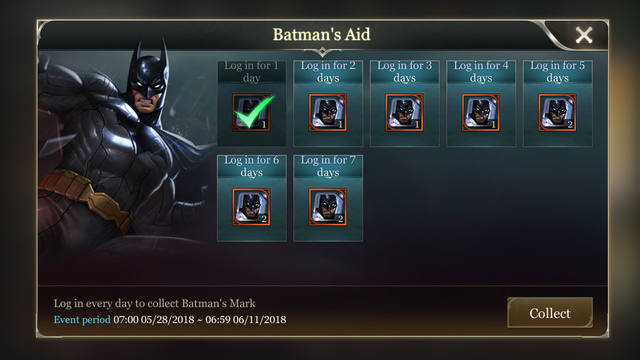Click the Batman character artwork
Image resolution: width=640 pixels, height=360 pixels.
click(x=122, y=151)
